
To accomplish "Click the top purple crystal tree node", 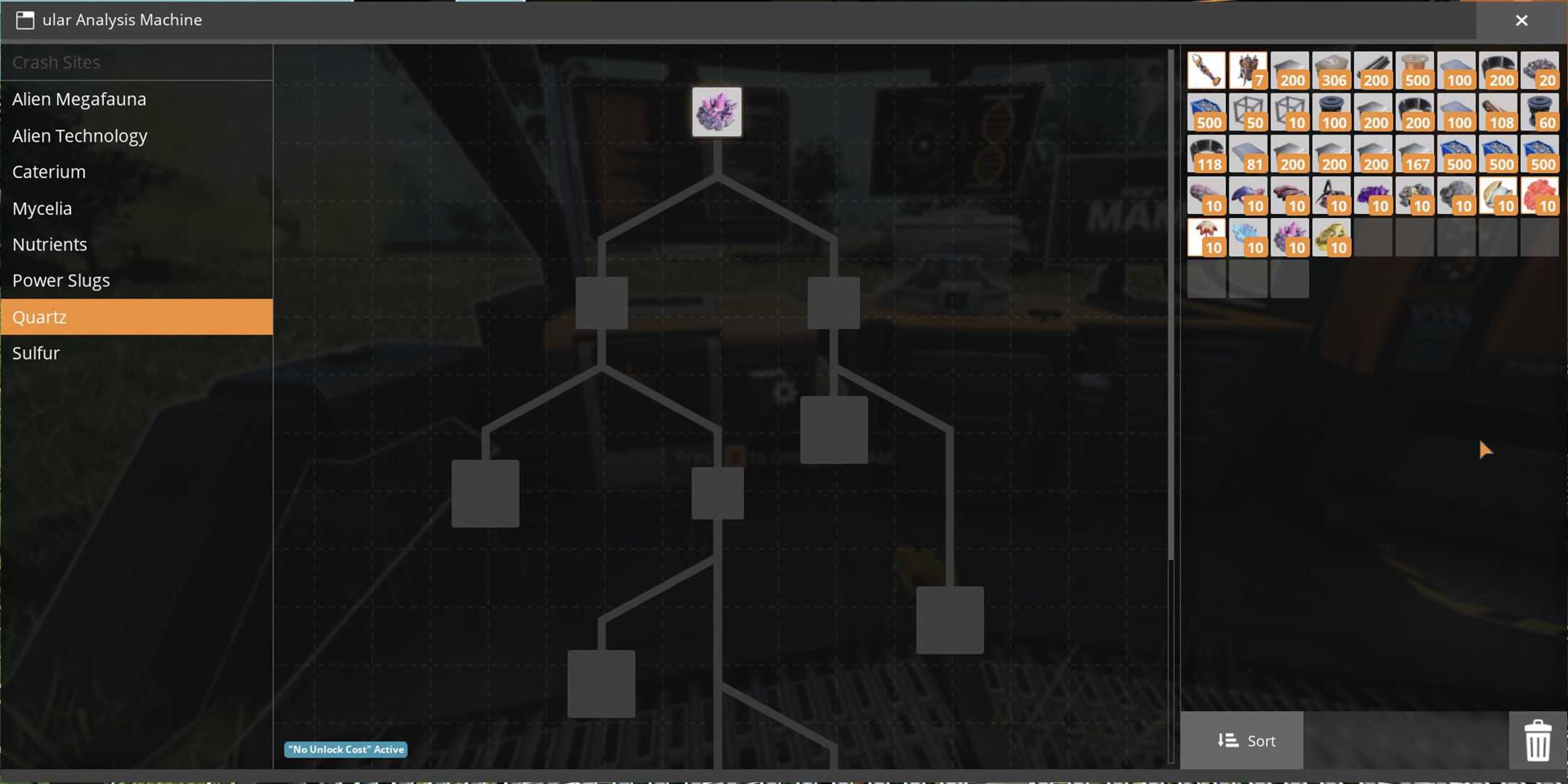I will pyautogui.click(x=716, y=112).
